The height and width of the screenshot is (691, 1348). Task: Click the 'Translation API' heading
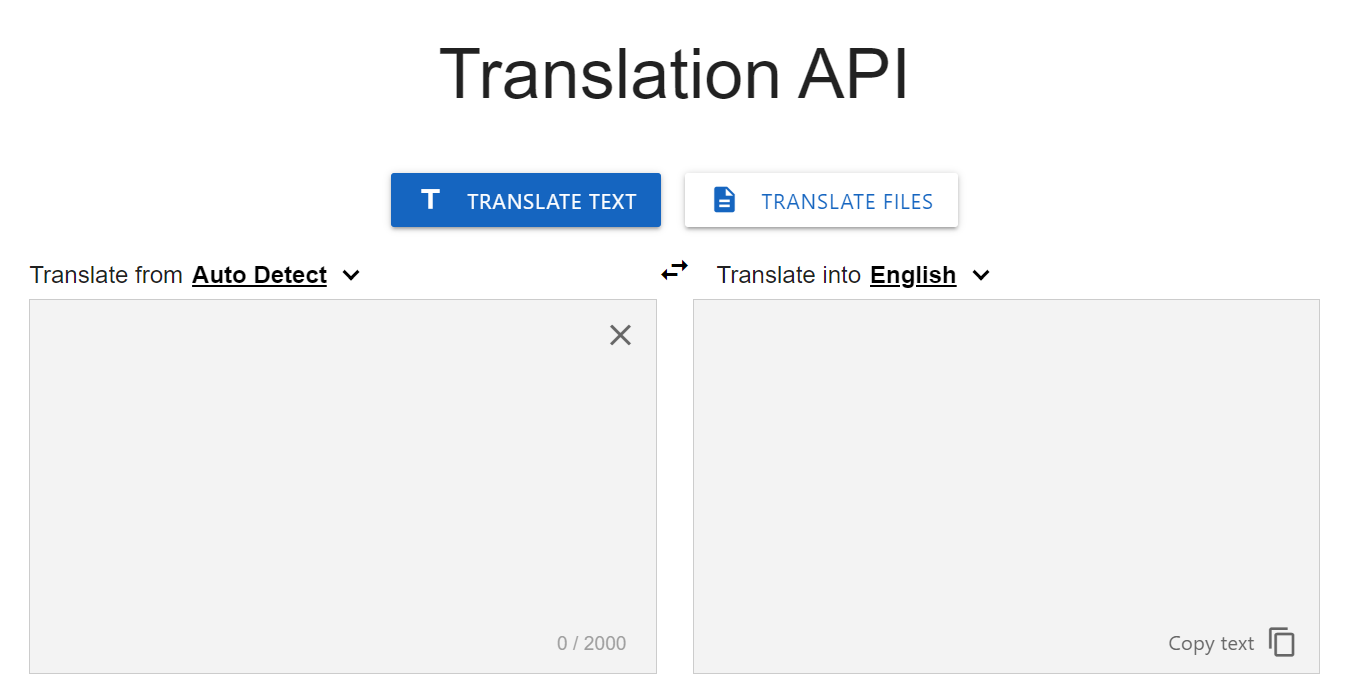674,75
